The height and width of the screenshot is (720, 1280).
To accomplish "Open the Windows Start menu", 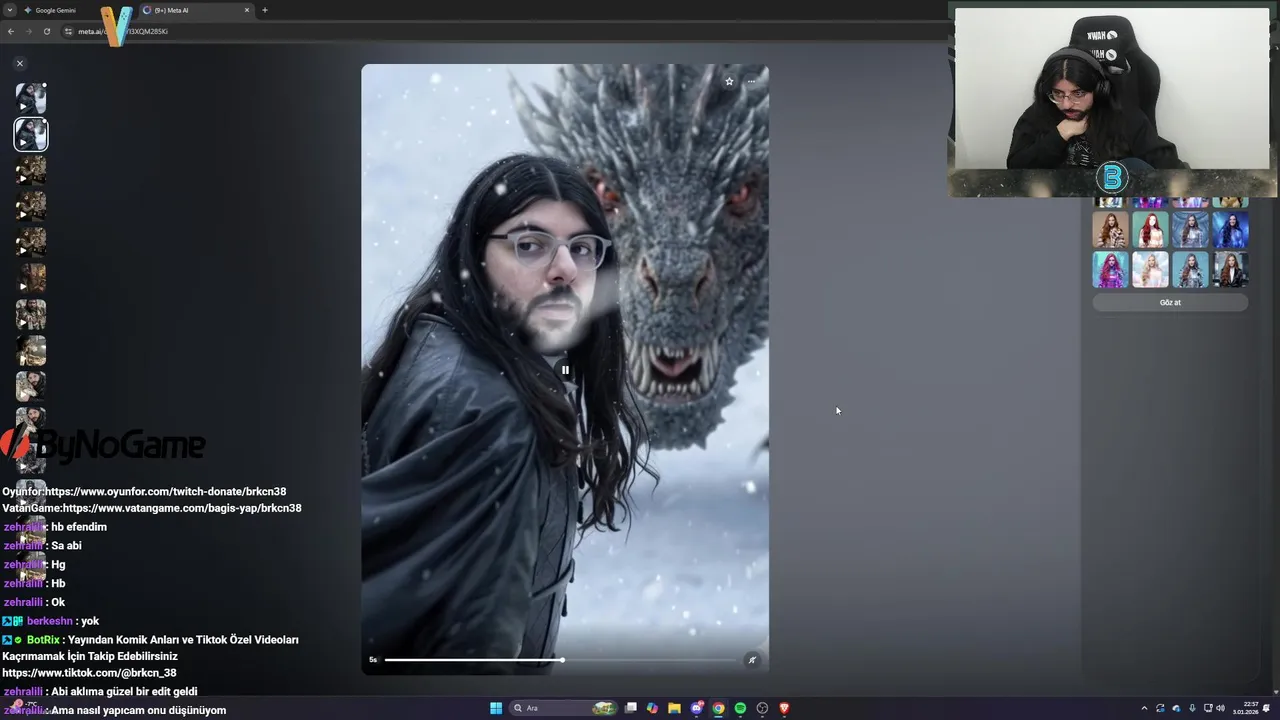I will click(496, 708).
